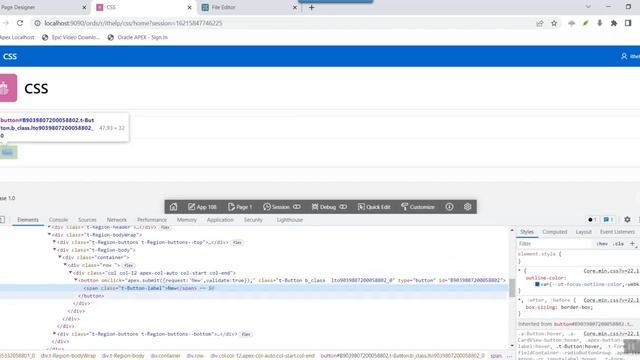Click the DevTools errors counter badge
The height and width of the screenshot is (360, 640).
(592, 220)
